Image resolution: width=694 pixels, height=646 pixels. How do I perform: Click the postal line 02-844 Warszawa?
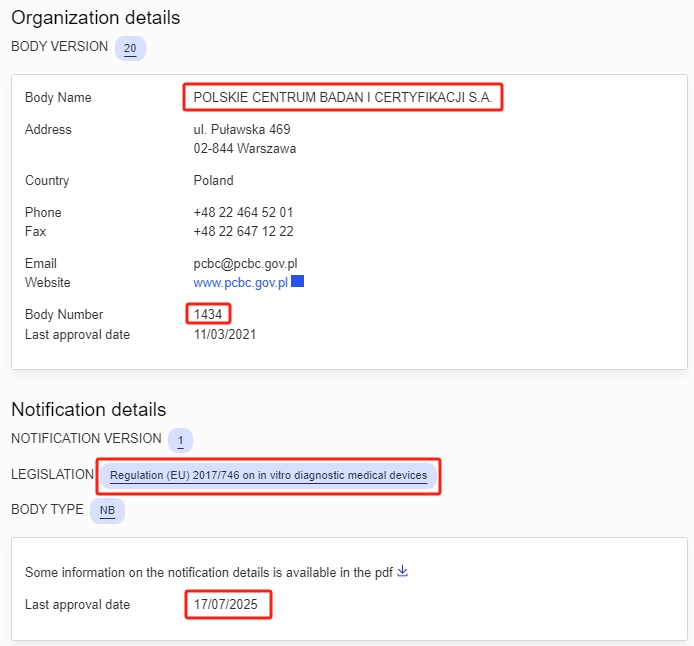point(245,148)
